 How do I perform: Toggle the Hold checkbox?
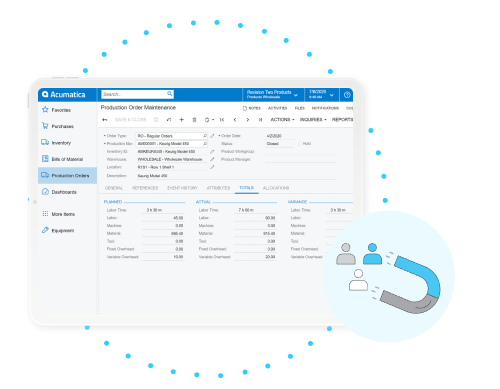[300, 144]
